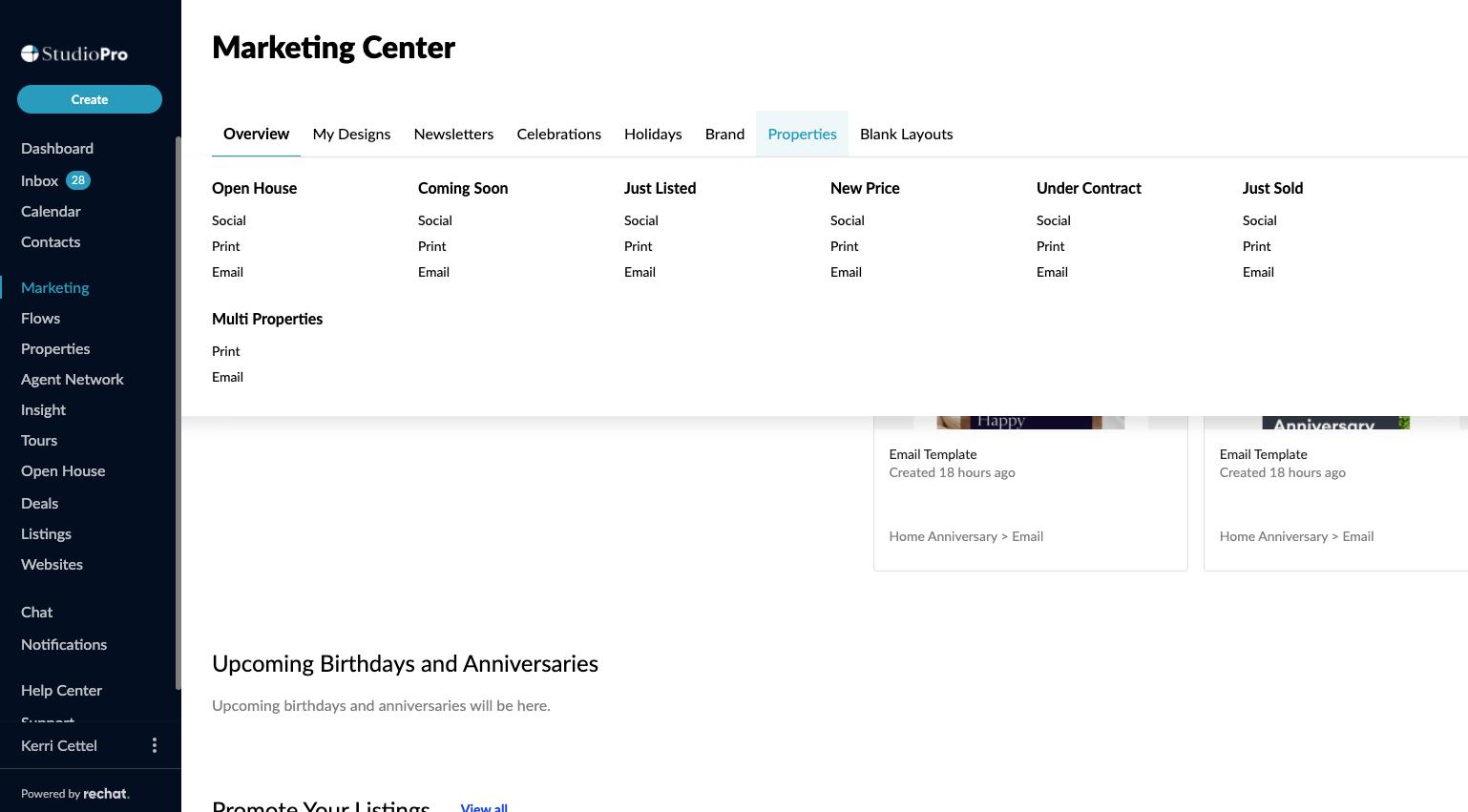1468x812 pixels.
Task: Open the Anniversary email template card
Action: pyautogui.click(x=1336, y=493)
